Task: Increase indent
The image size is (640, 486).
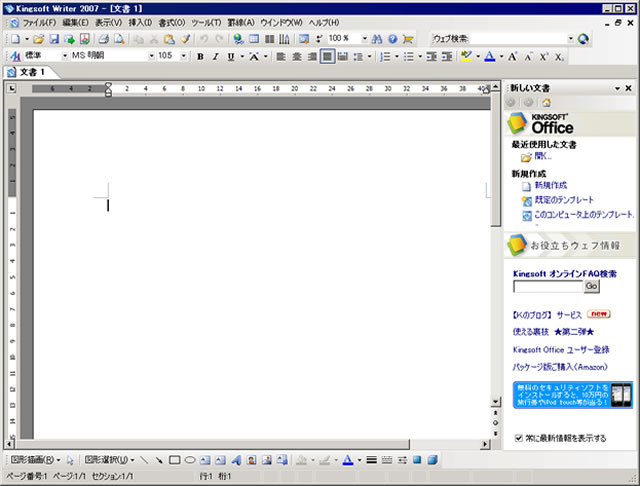Action: pos(447,57)
